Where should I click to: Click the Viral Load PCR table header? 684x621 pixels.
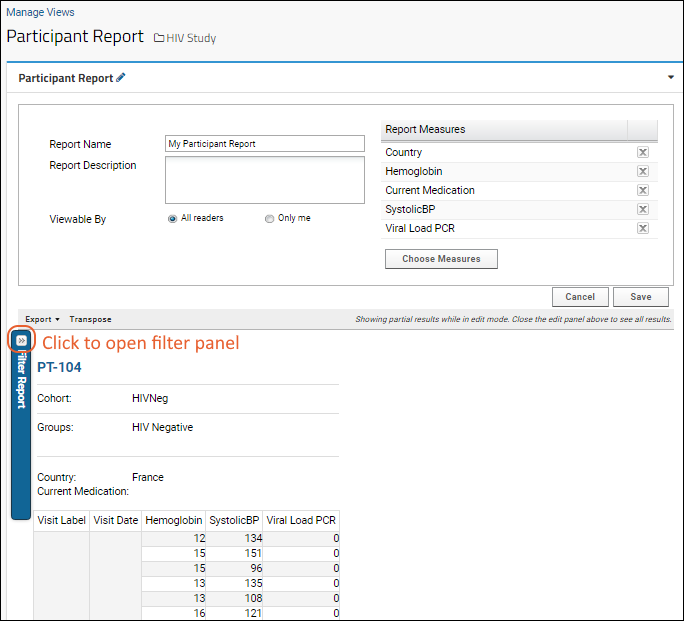point(301,520)
